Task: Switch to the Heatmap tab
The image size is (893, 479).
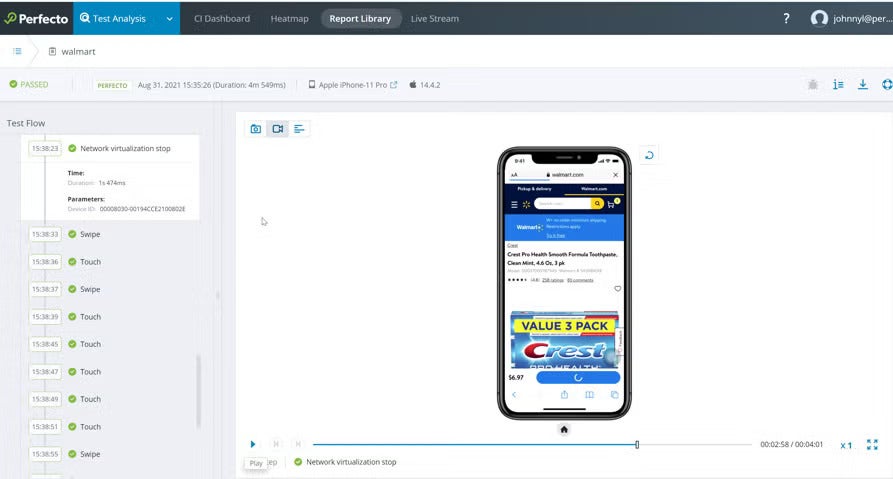Action: click(x=289, y=18)
